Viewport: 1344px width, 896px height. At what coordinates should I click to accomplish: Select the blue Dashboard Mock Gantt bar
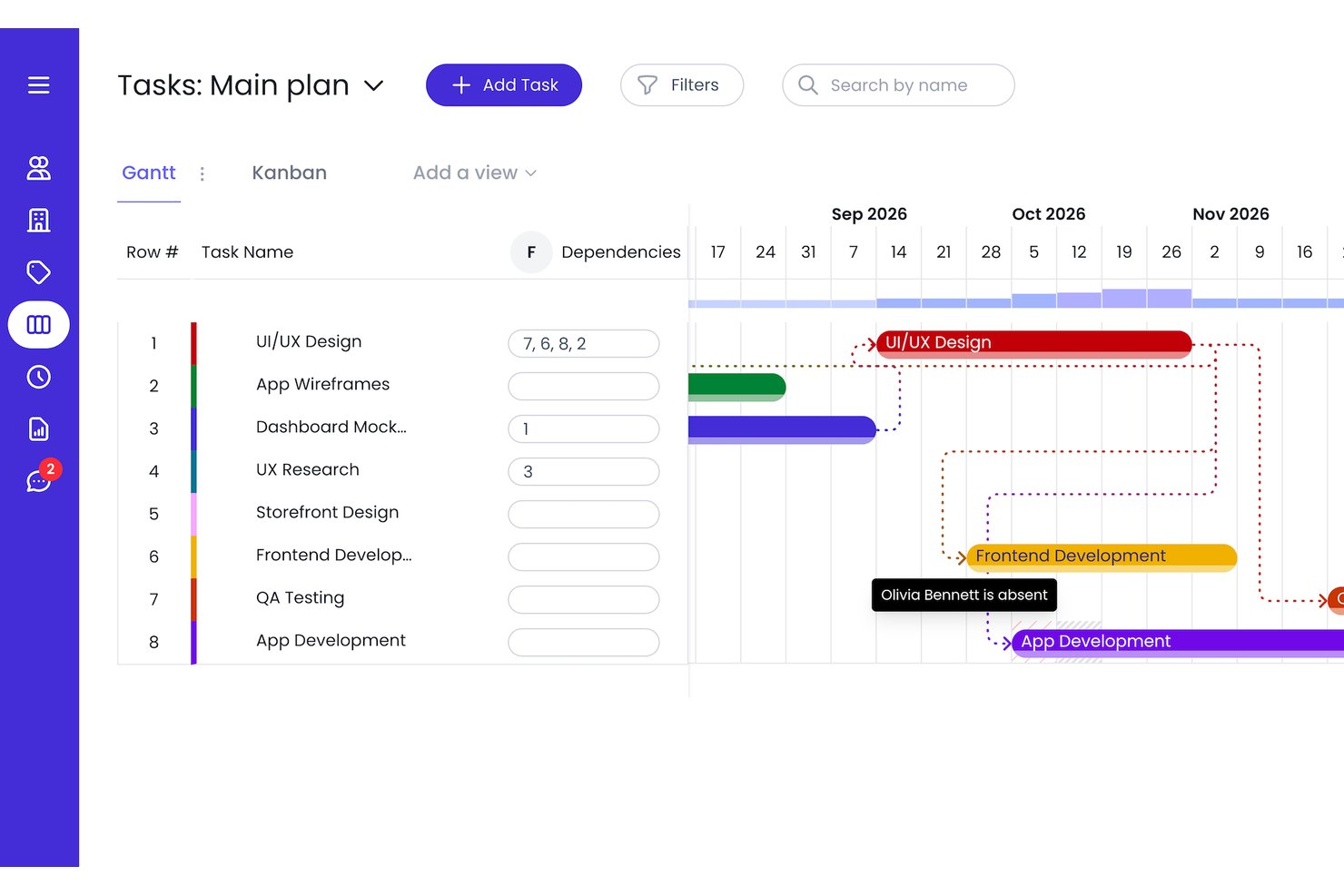point(782,429)
